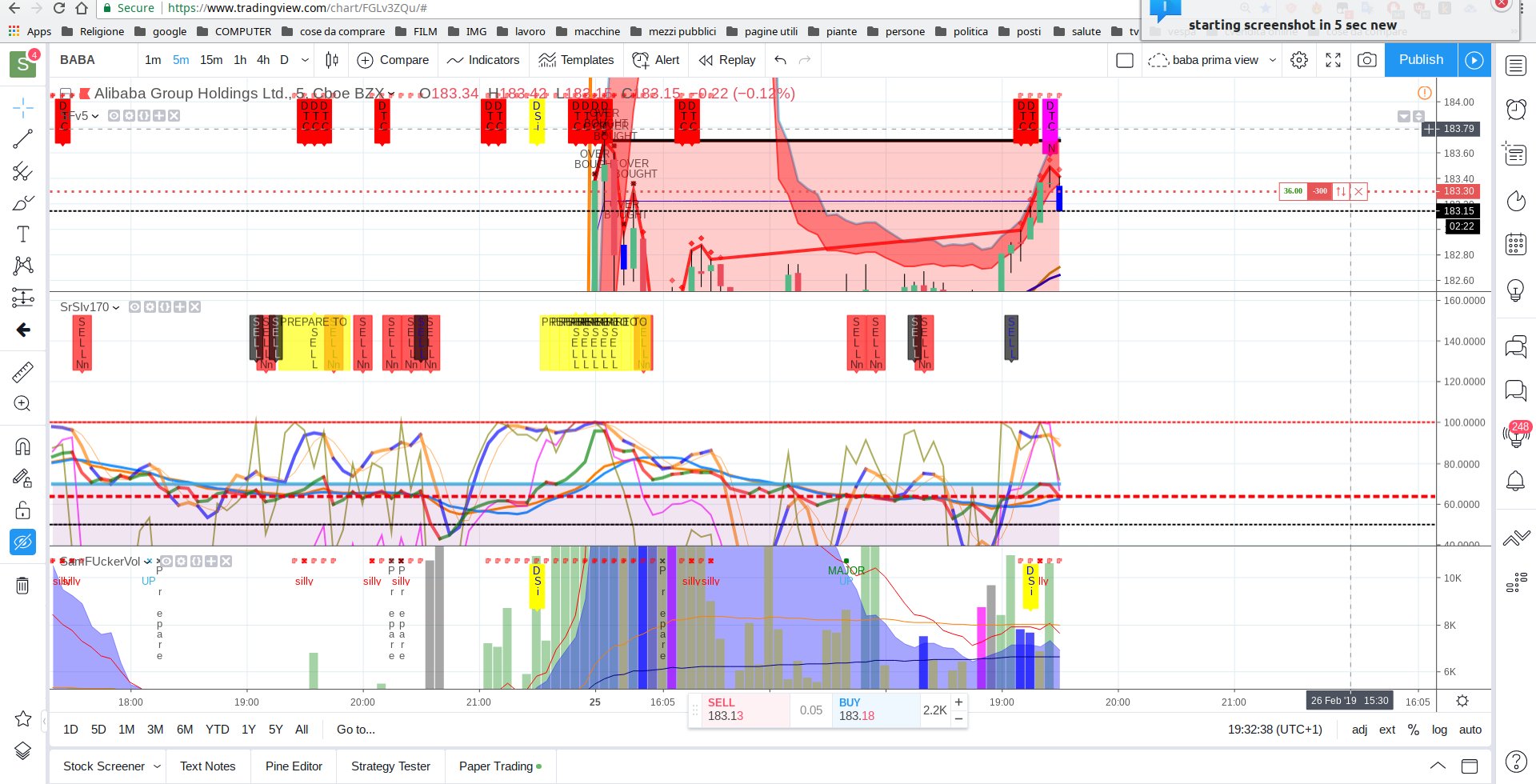The height and width of the screenshot is (784, 1536).
Task: Expand the time interval dropdown arrow
Action: 305,60
